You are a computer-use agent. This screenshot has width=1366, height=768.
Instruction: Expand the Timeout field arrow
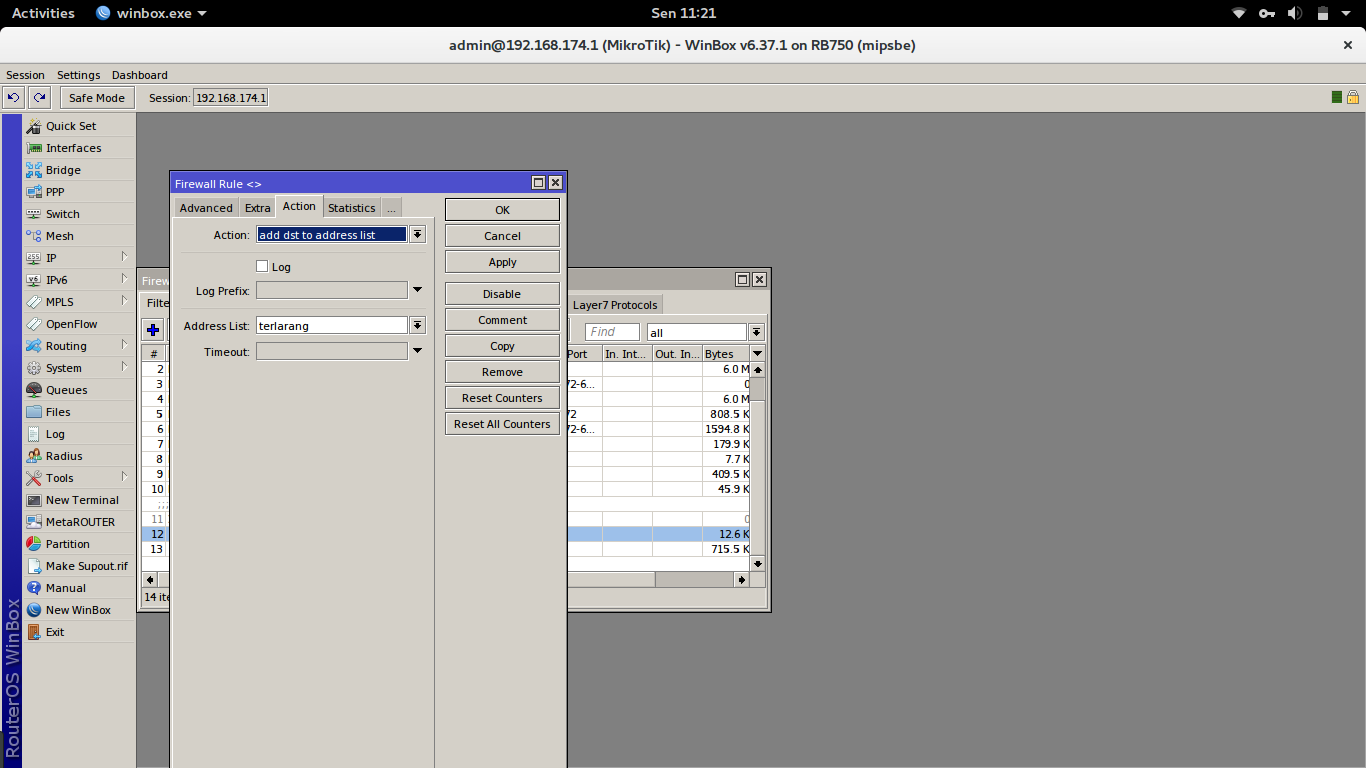pos(417,351)
